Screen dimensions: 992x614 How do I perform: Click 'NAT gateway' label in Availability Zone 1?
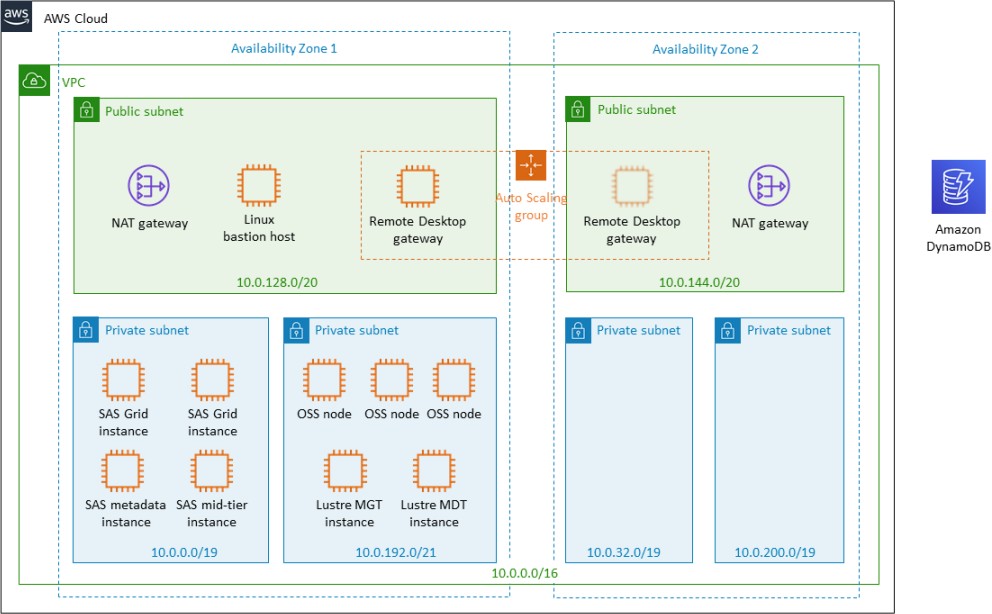[x=149, y=223]
